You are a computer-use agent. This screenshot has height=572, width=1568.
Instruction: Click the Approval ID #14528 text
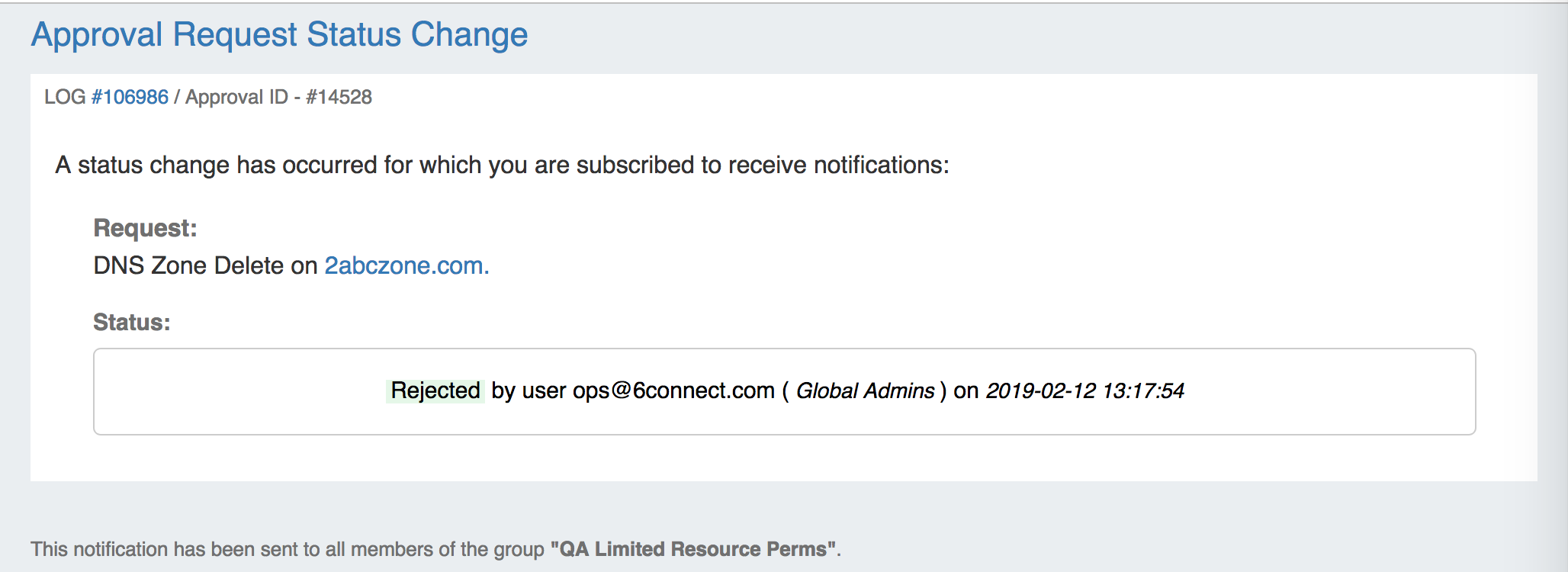tap(279, 97)
